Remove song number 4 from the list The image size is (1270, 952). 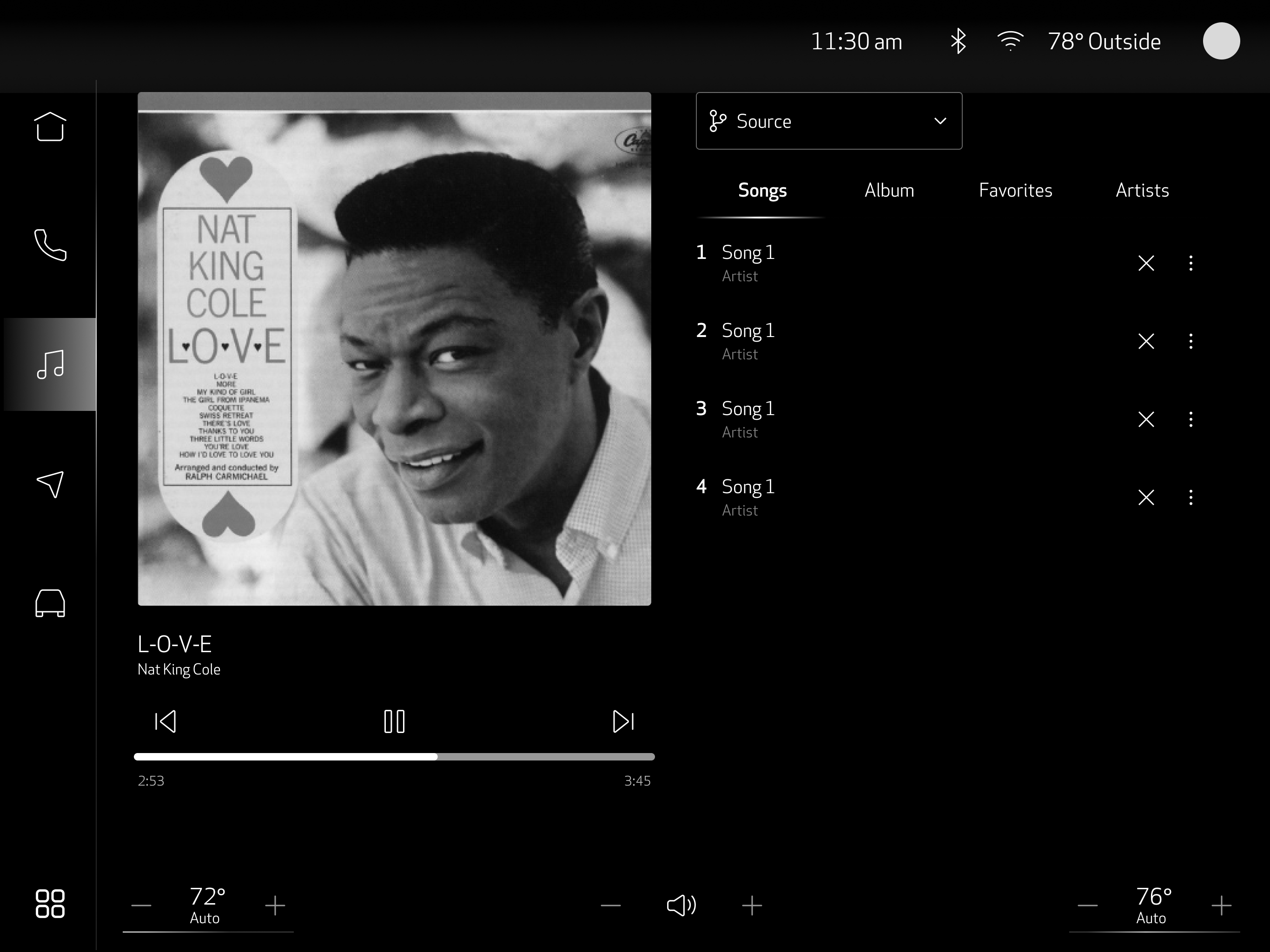[1146, 497]
